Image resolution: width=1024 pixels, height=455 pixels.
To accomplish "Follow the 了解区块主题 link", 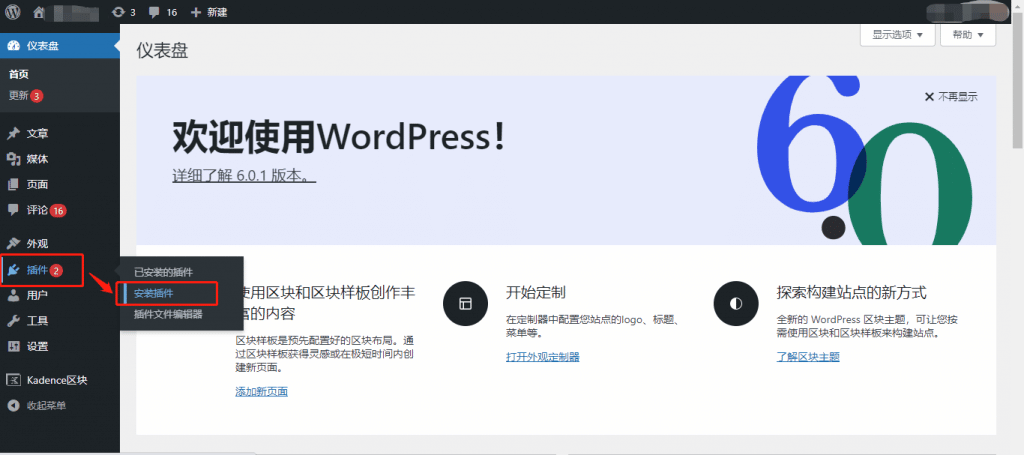I will coord(808,356).
